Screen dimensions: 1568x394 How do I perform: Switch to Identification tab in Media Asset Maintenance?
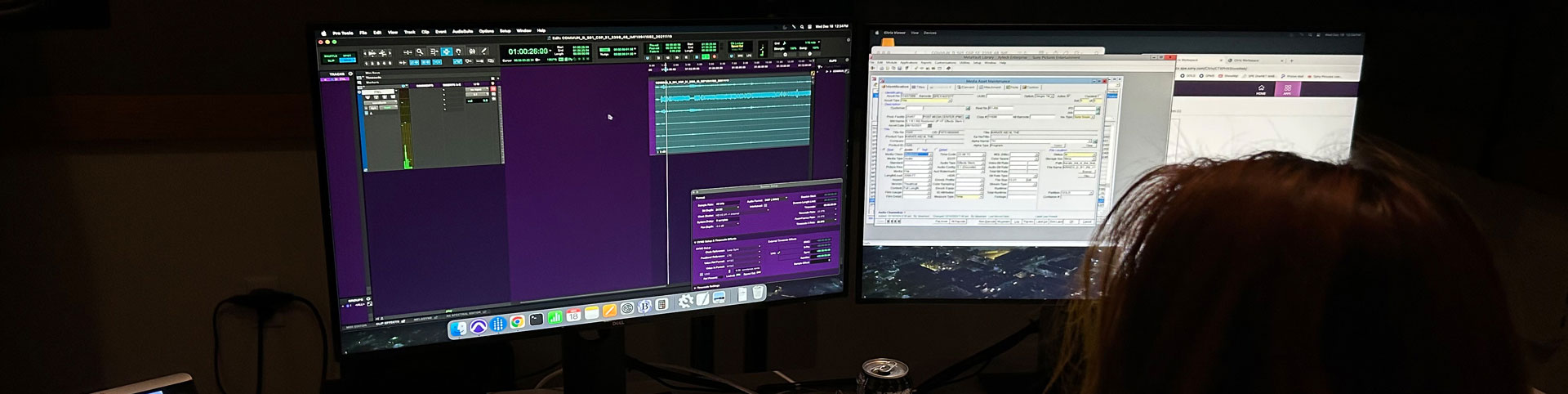click(x=896, y=87)
